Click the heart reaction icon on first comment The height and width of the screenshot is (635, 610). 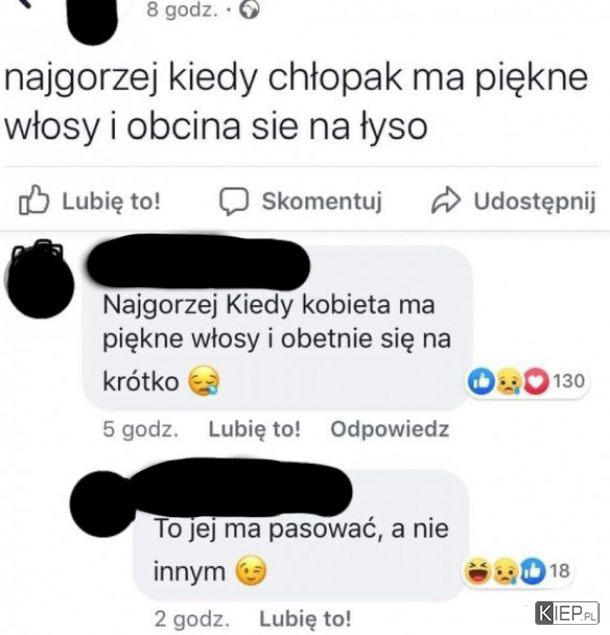tap(536, 381)
